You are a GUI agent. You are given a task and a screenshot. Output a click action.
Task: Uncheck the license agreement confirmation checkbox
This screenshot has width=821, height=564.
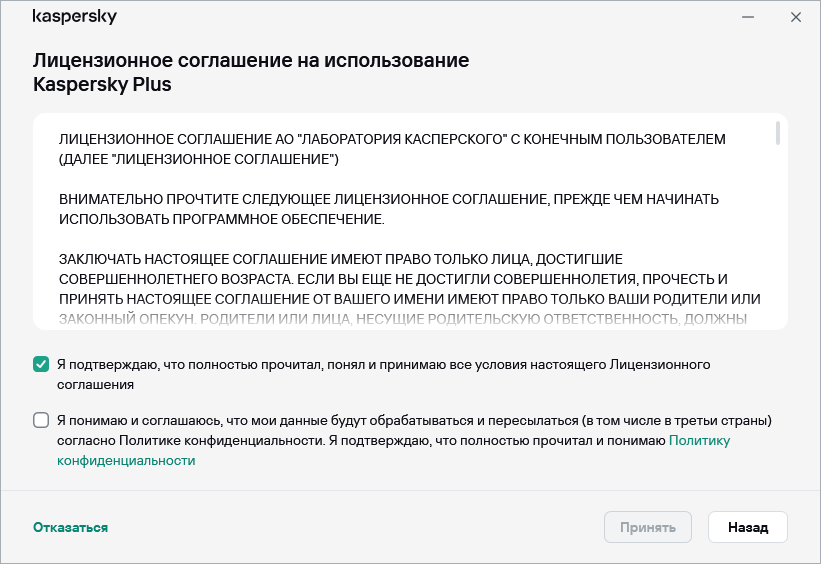click(x=41, y=364)
